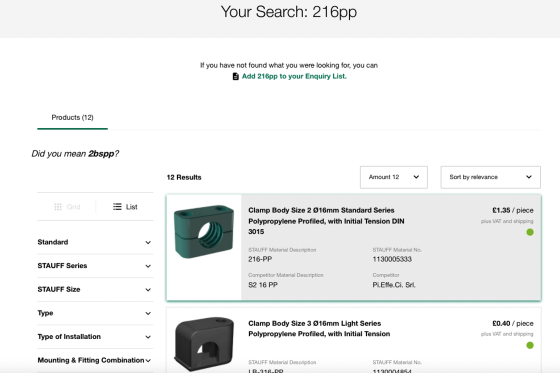Open Clamp Body Size 3 Light Series title

(319, 329)
